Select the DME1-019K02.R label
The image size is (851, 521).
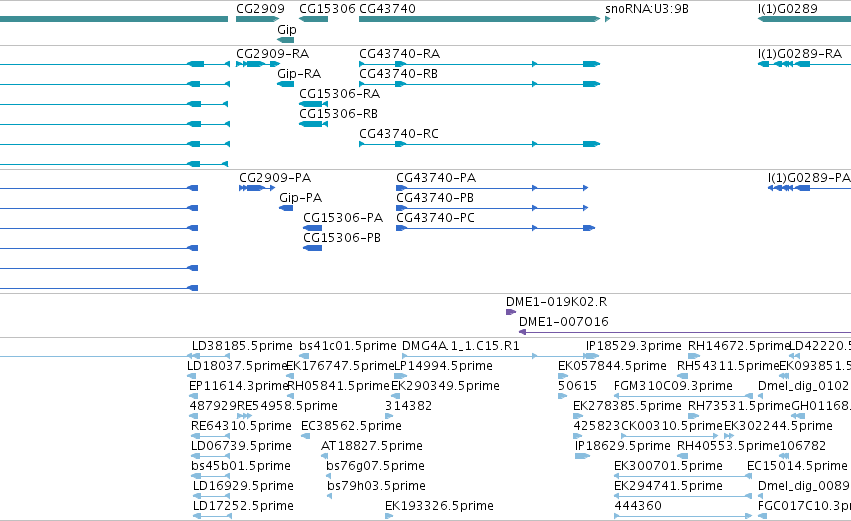(556, 302)
